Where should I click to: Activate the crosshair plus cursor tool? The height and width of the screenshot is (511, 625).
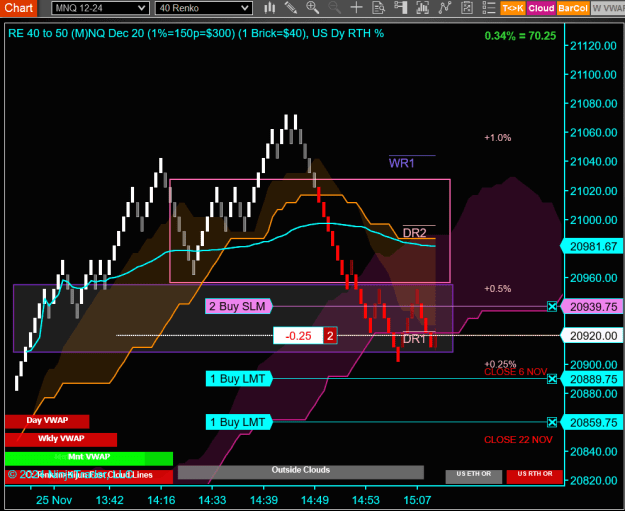356,8
